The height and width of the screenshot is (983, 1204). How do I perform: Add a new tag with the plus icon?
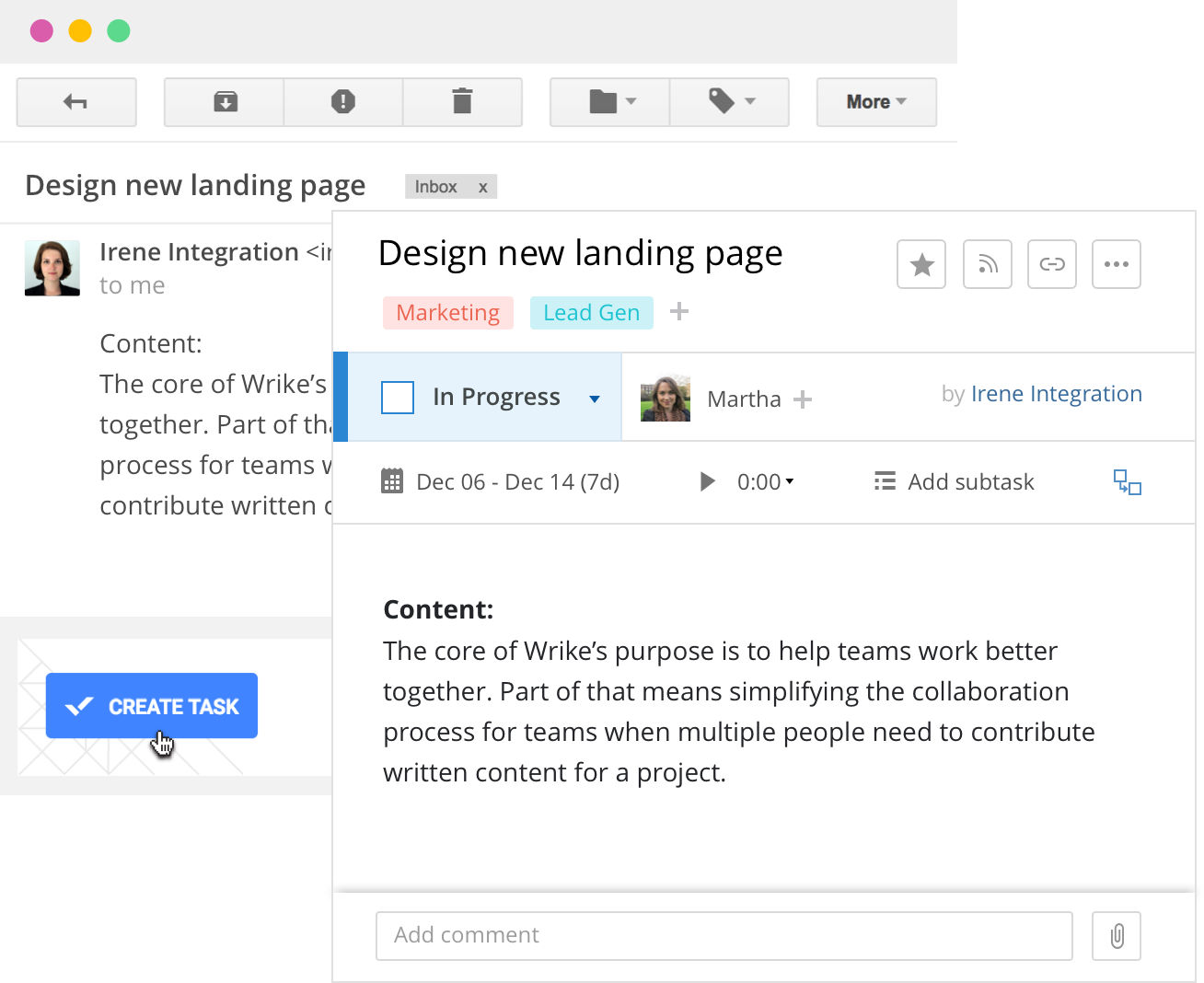pyautogui.click(x=679, y=312)
